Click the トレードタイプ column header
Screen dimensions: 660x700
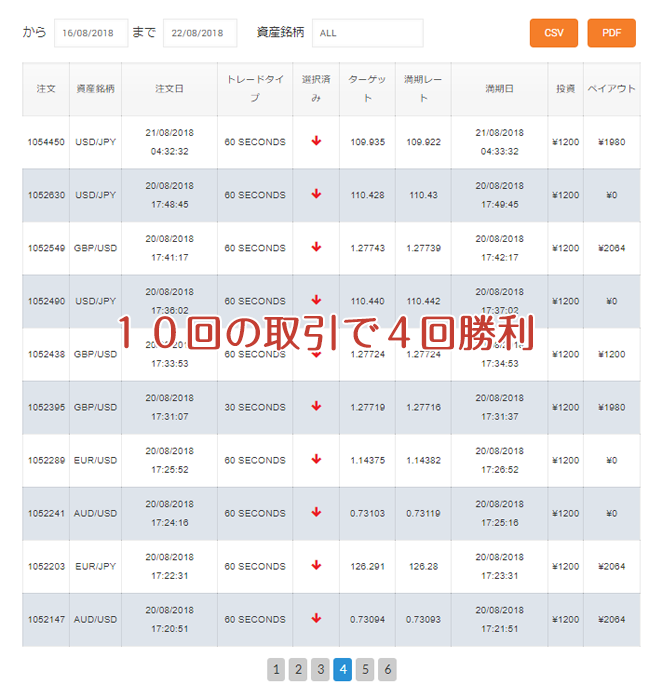[255, 89]
